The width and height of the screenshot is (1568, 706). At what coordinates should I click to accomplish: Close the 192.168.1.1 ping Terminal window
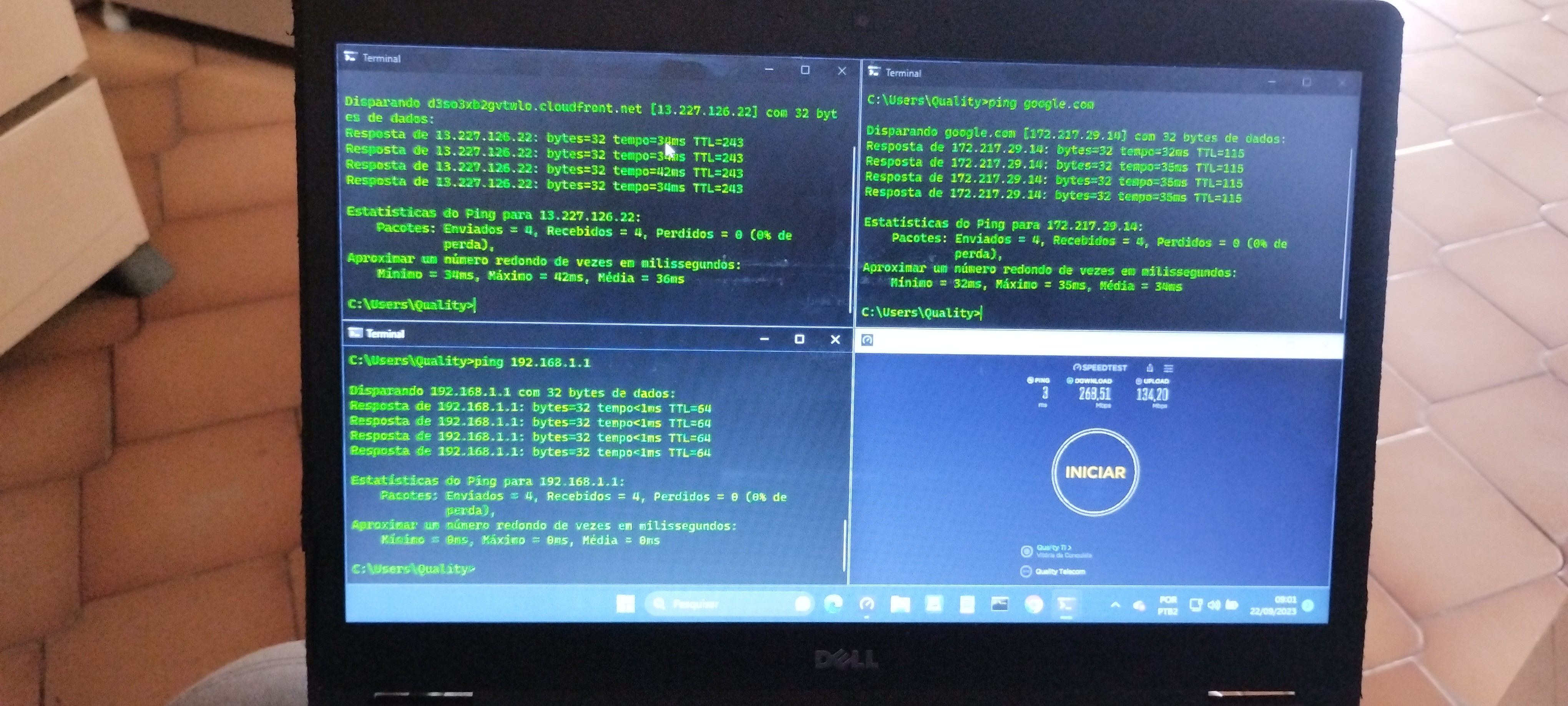[x=835, y=339]
